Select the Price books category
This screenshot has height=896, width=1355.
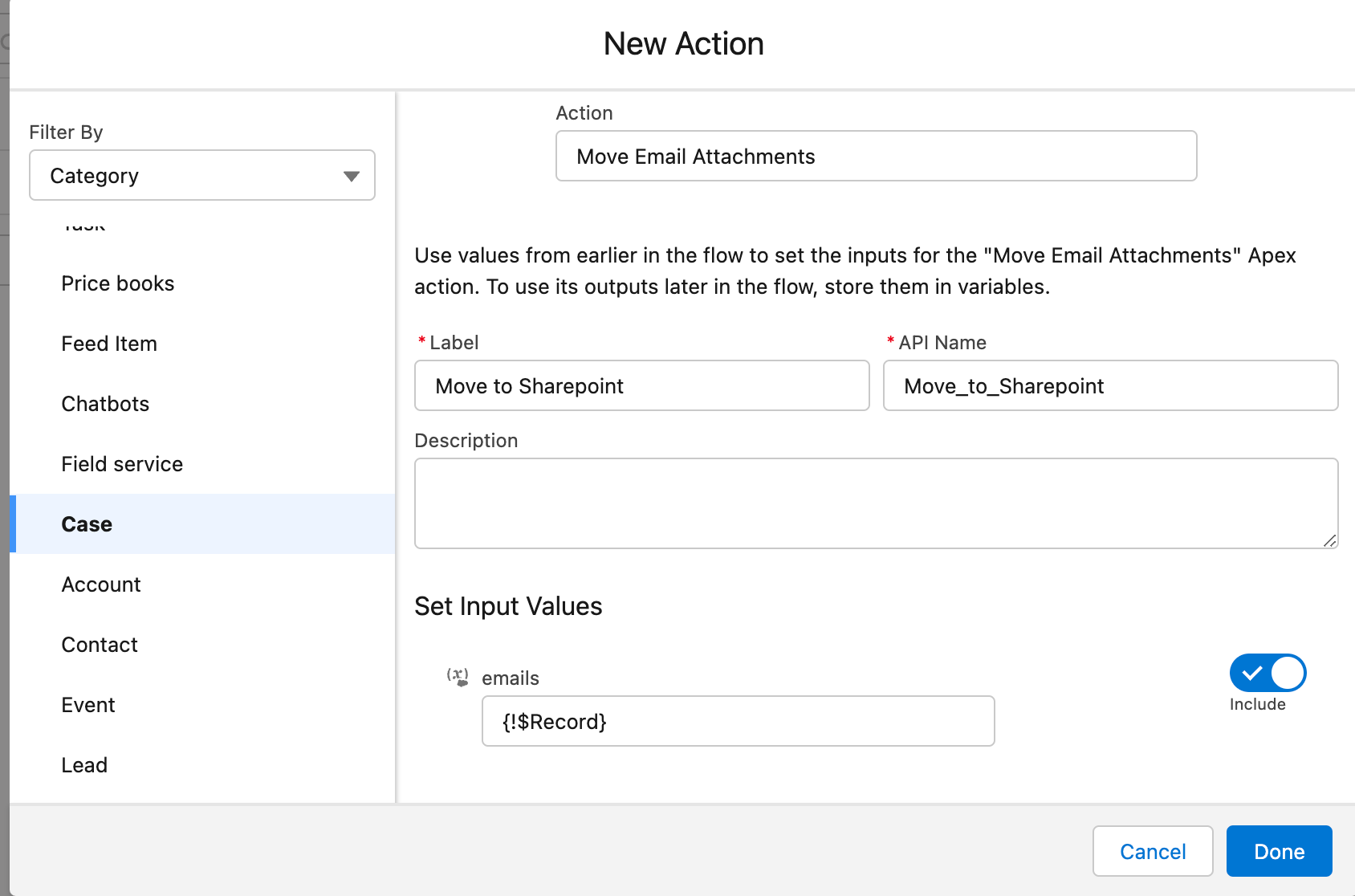point(118,283)
